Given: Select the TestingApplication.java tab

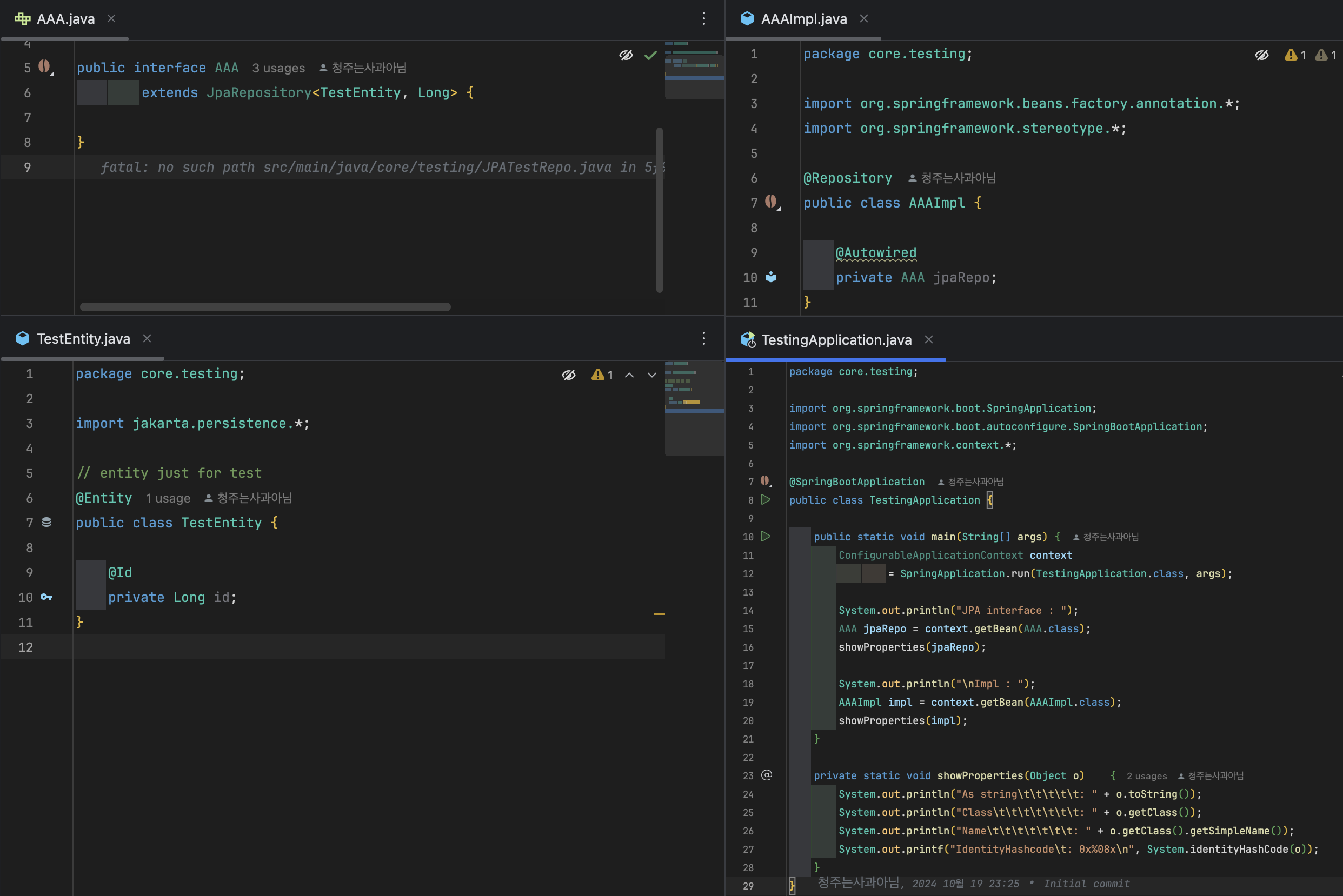Looking at the screenshot, I should (836, 340).
